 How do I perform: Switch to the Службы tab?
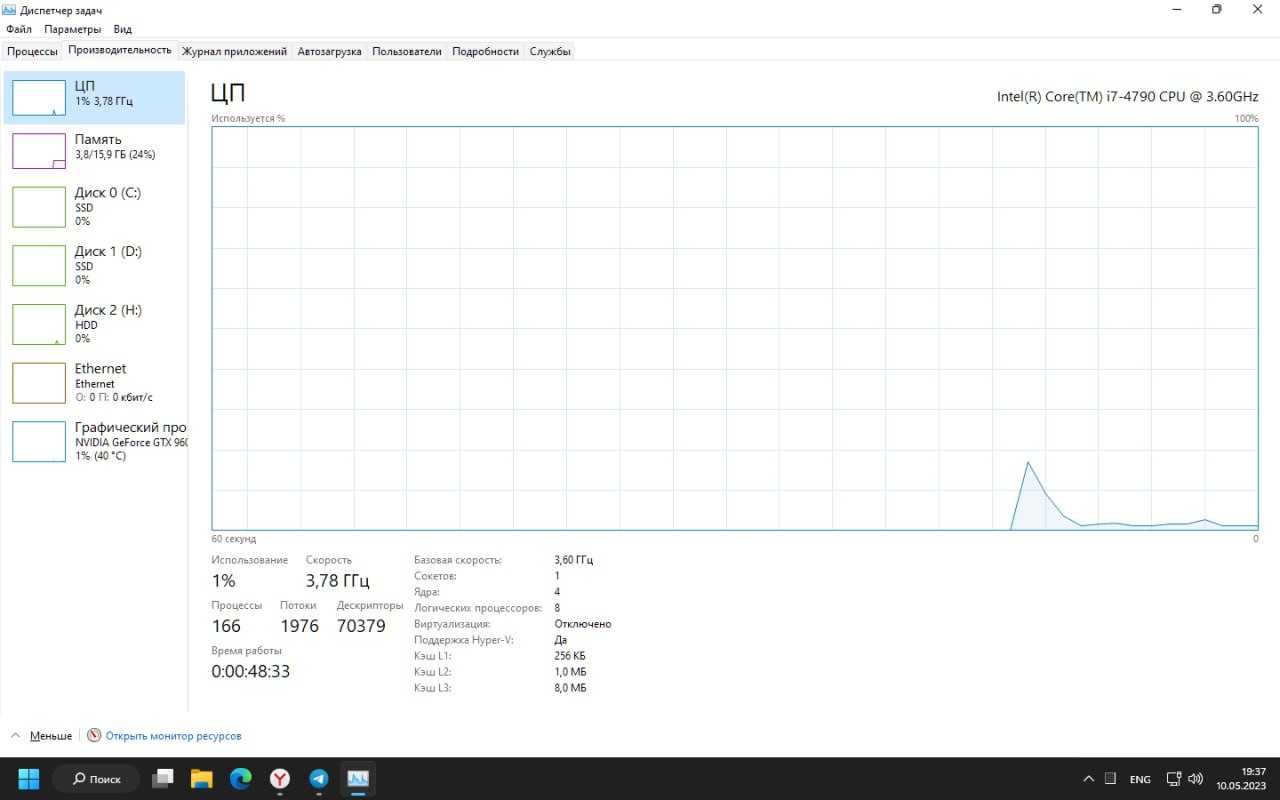(550, 51)
